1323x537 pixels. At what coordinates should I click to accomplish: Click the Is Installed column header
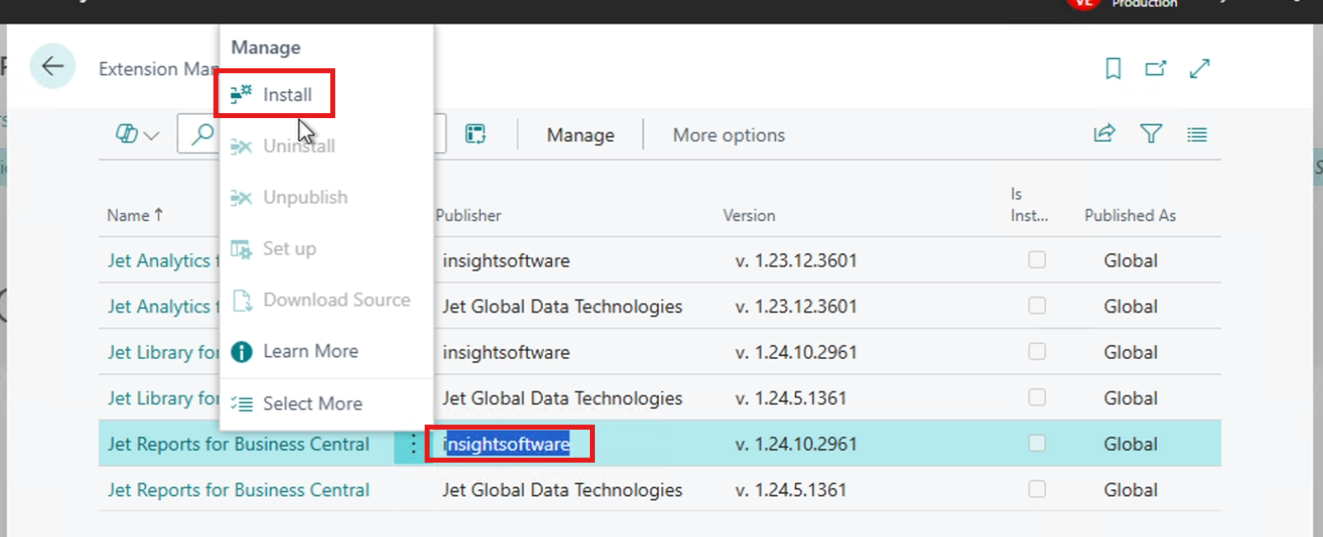coord(1030,204)
